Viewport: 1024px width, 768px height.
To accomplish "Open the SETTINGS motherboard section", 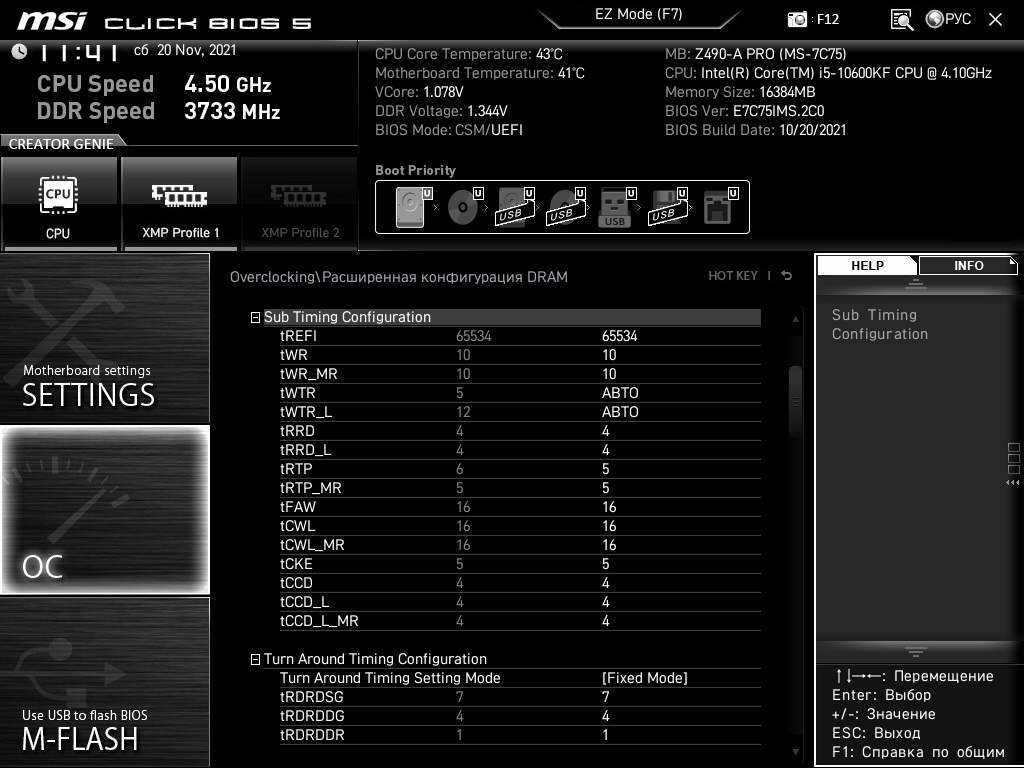I will coord(104,338).
